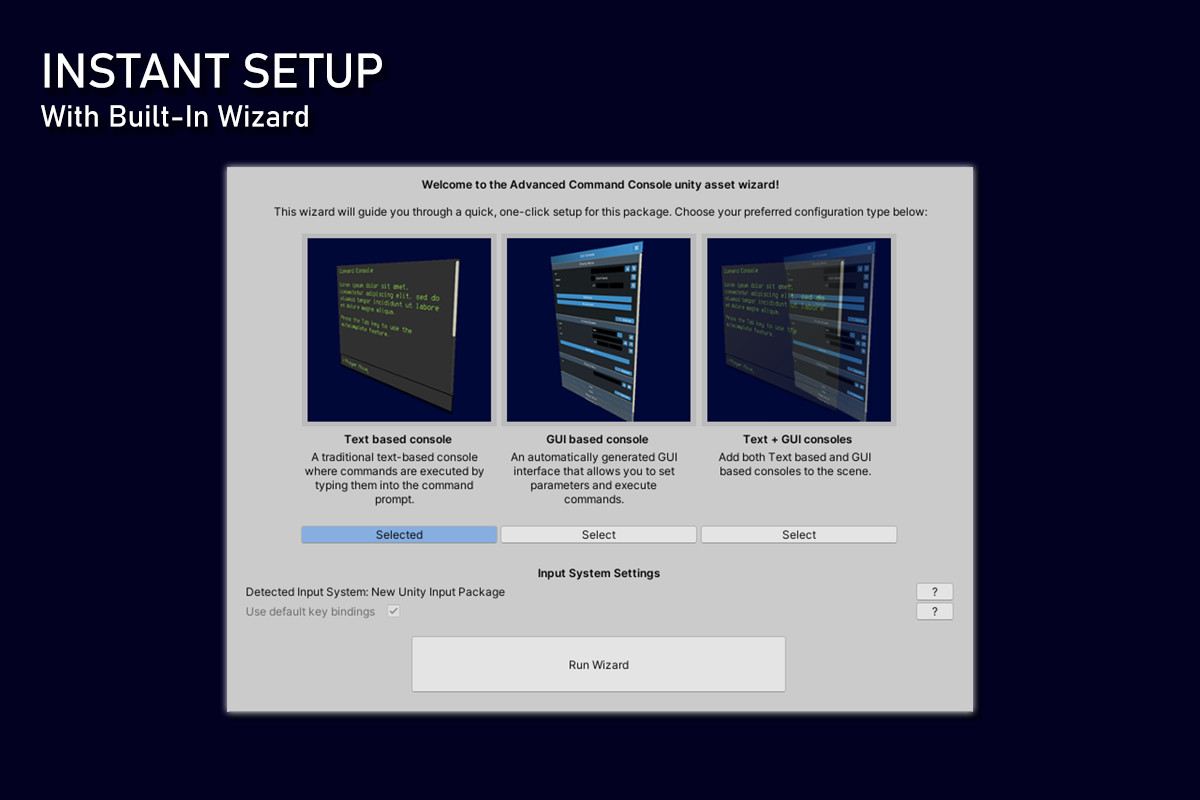Open help for Use default key bindings

(x=934, y=611)
